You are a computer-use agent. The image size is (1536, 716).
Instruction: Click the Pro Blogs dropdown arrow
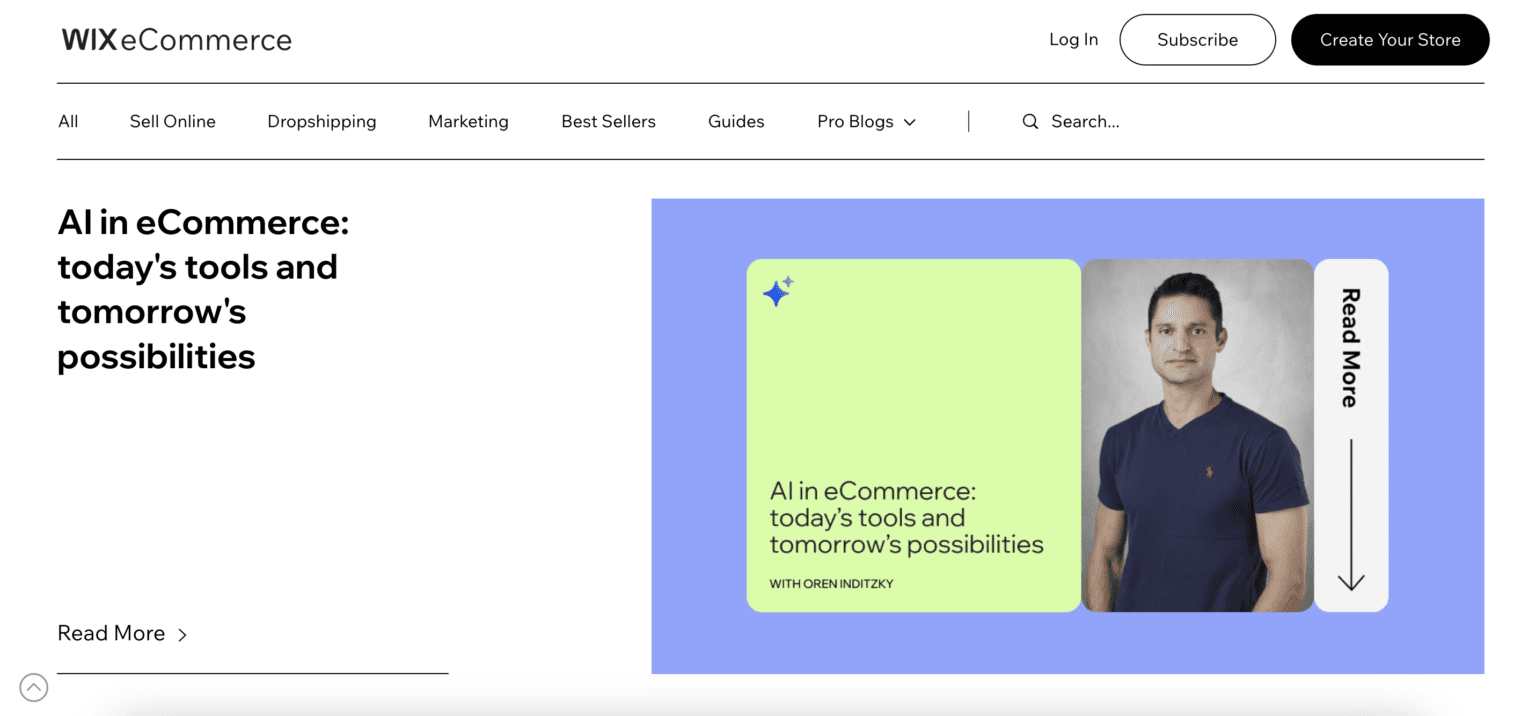coord(911,122)
